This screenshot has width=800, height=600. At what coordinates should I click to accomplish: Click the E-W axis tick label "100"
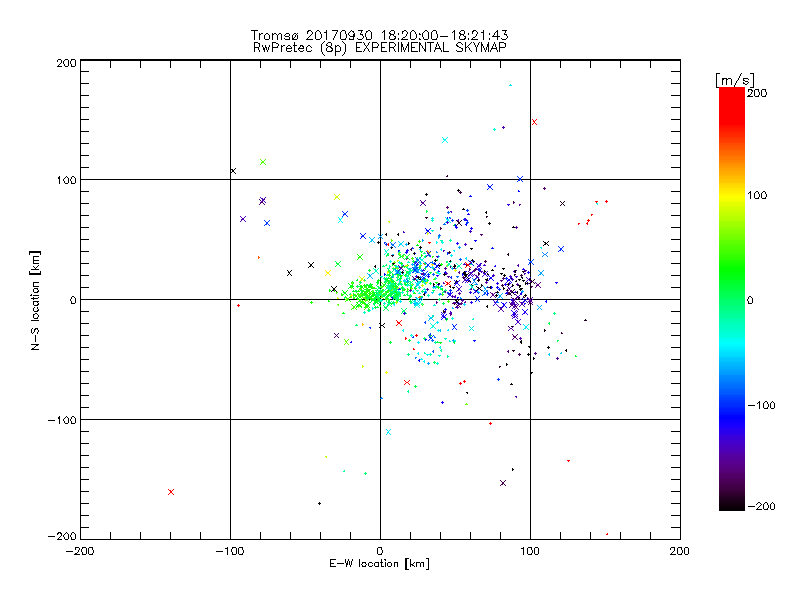pos(530,551)
